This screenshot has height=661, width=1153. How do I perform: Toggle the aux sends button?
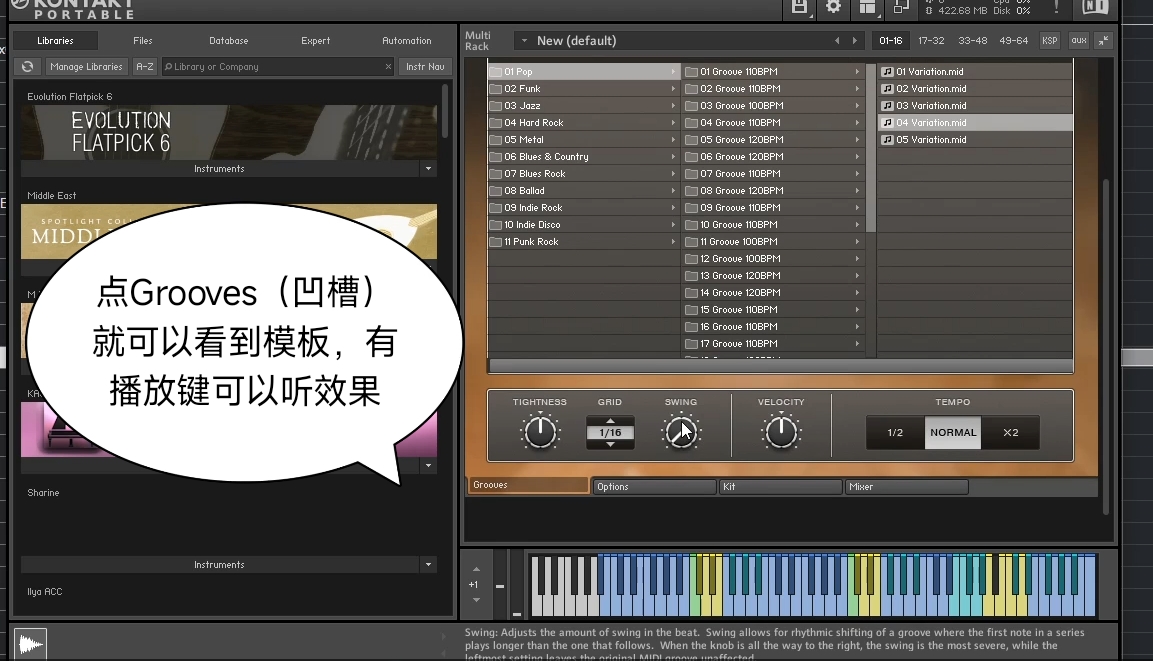[1079, 40]
